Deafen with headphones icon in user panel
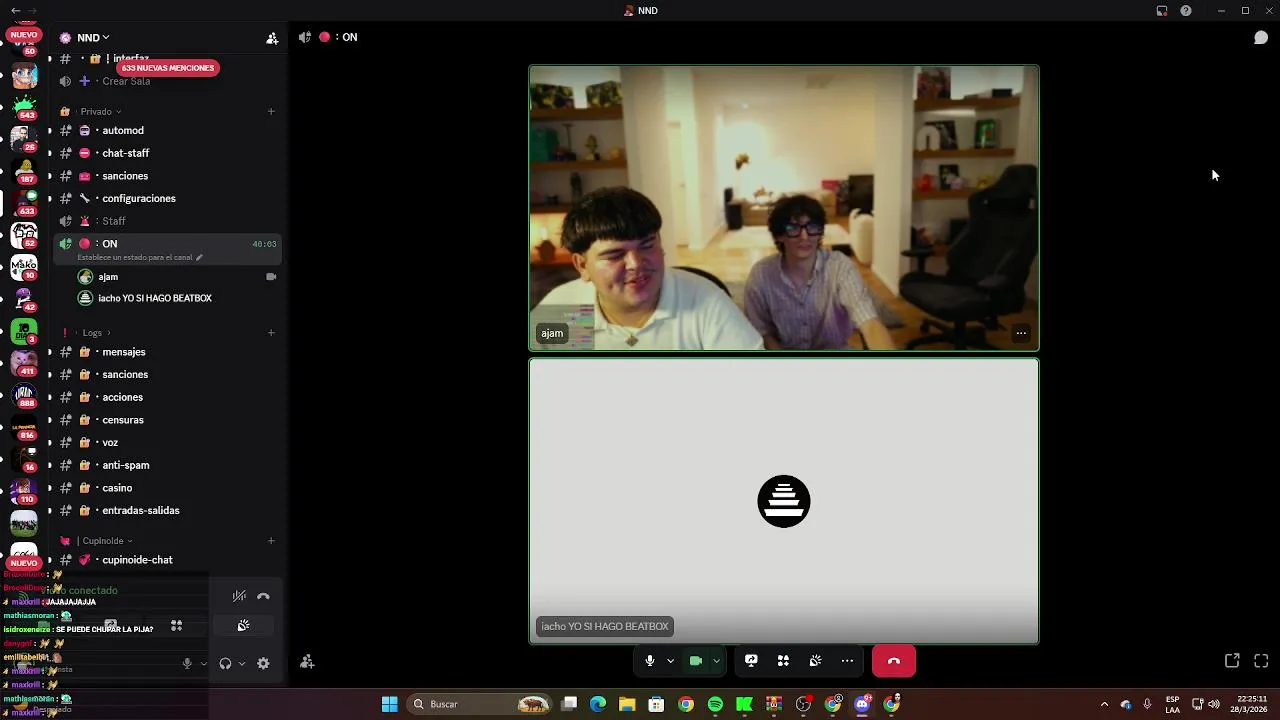The height and width of the screenshot is (720, 1280). [225, 663]
